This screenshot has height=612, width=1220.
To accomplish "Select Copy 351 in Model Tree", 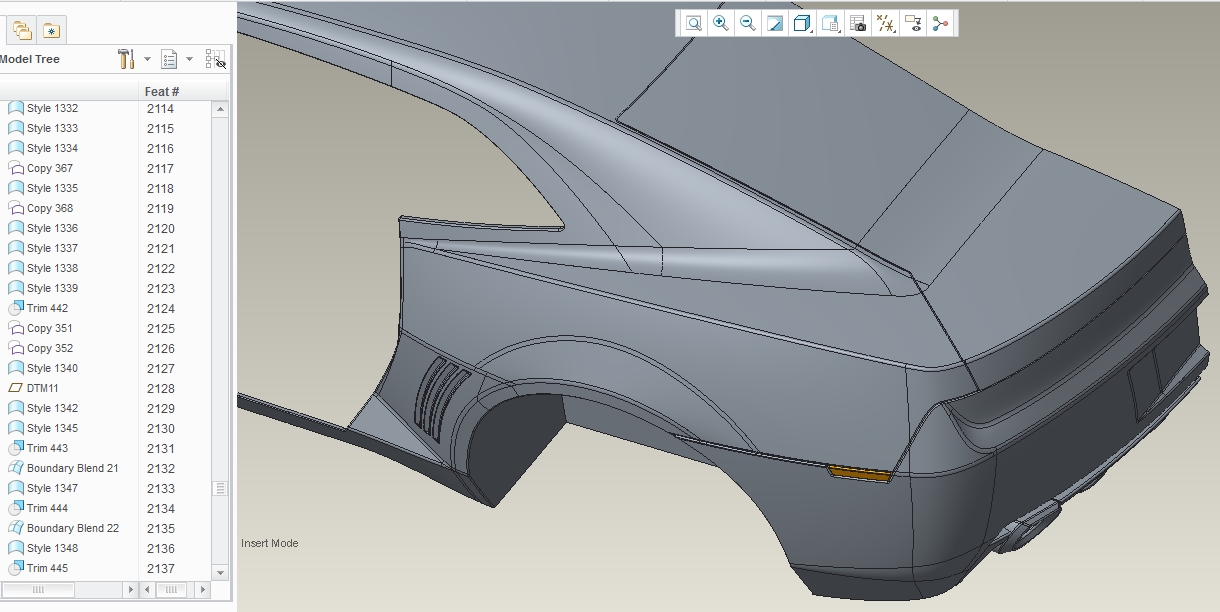I will [x=40, y=328].
